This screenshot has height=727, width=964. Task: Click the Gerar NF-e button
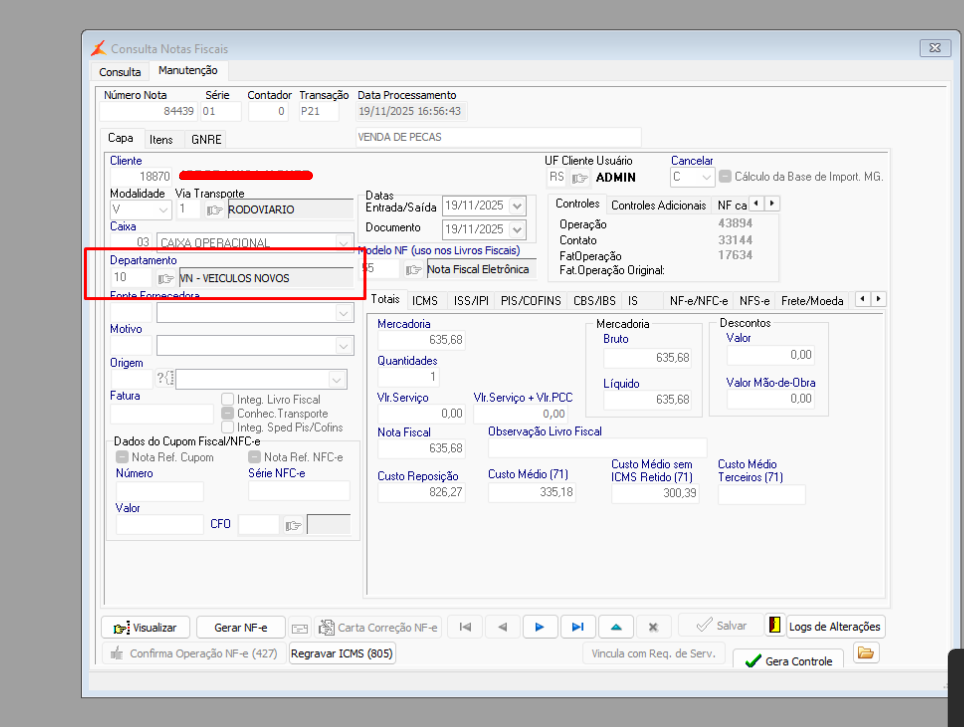coord(241,627)
